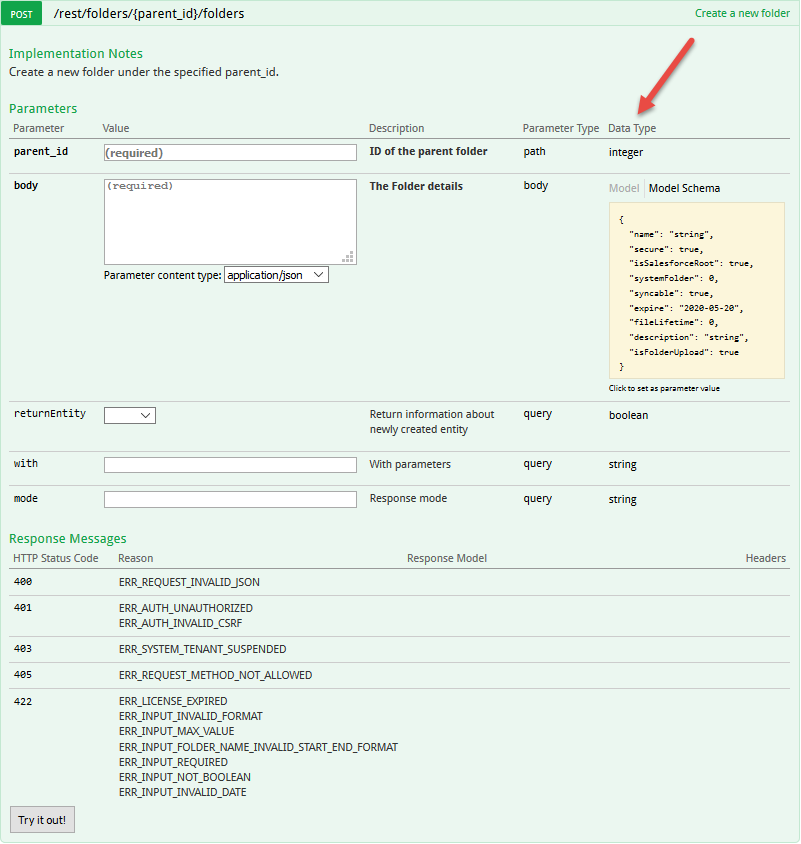Select the ERR_REQUEST_INVALID_JSON reason text
The height and width of the screenshot is (844, 801).
(x=189, y=582)
